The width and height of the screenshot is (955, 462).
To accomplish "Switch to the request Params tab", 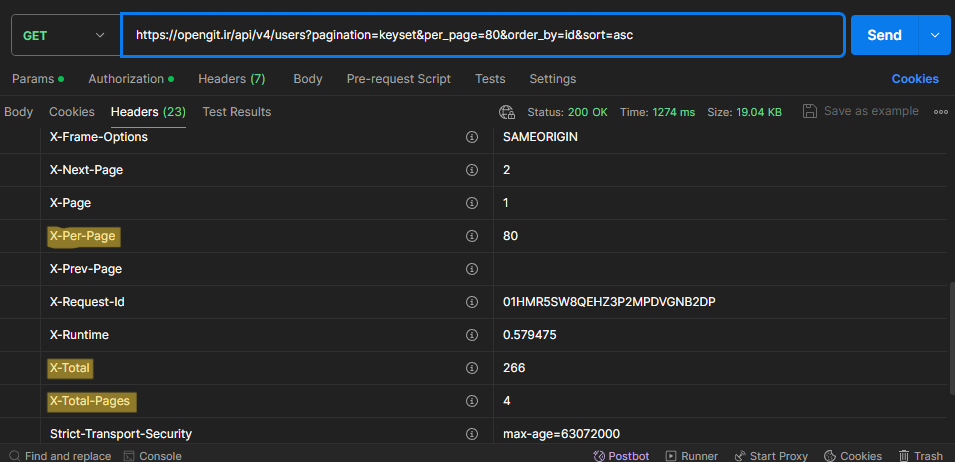I will (37, 79).
